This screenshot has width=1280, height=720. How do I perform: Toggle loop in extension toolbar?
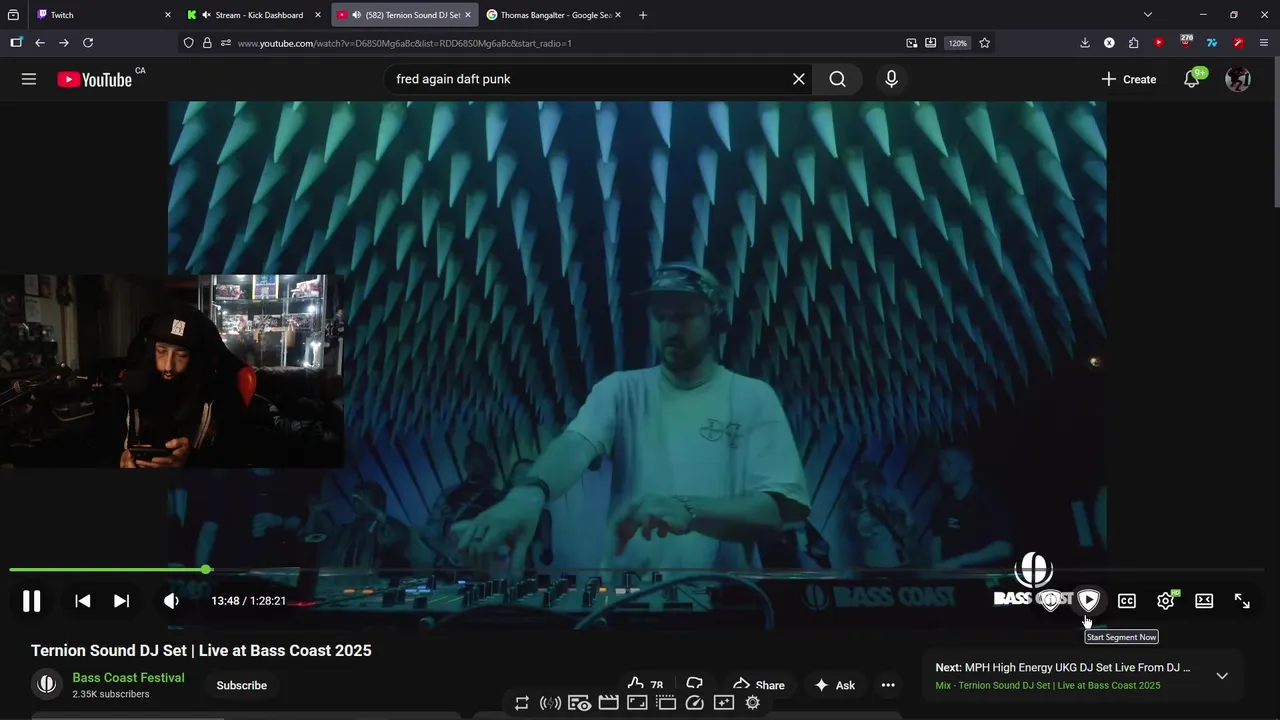(x=522, y=703)
